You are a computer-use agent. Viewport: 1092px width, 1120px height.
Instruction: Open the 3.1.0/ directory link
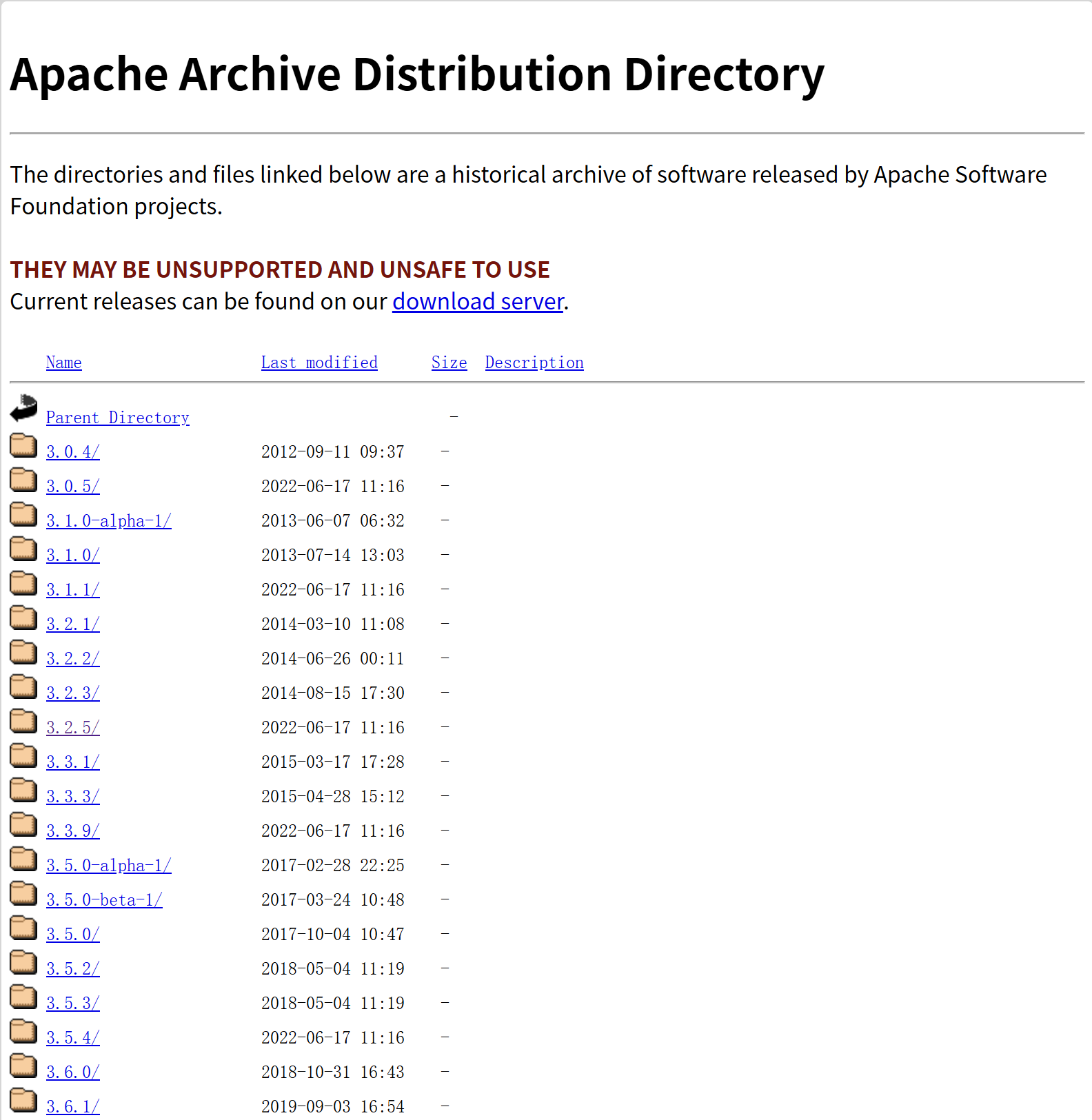(73, 556)
